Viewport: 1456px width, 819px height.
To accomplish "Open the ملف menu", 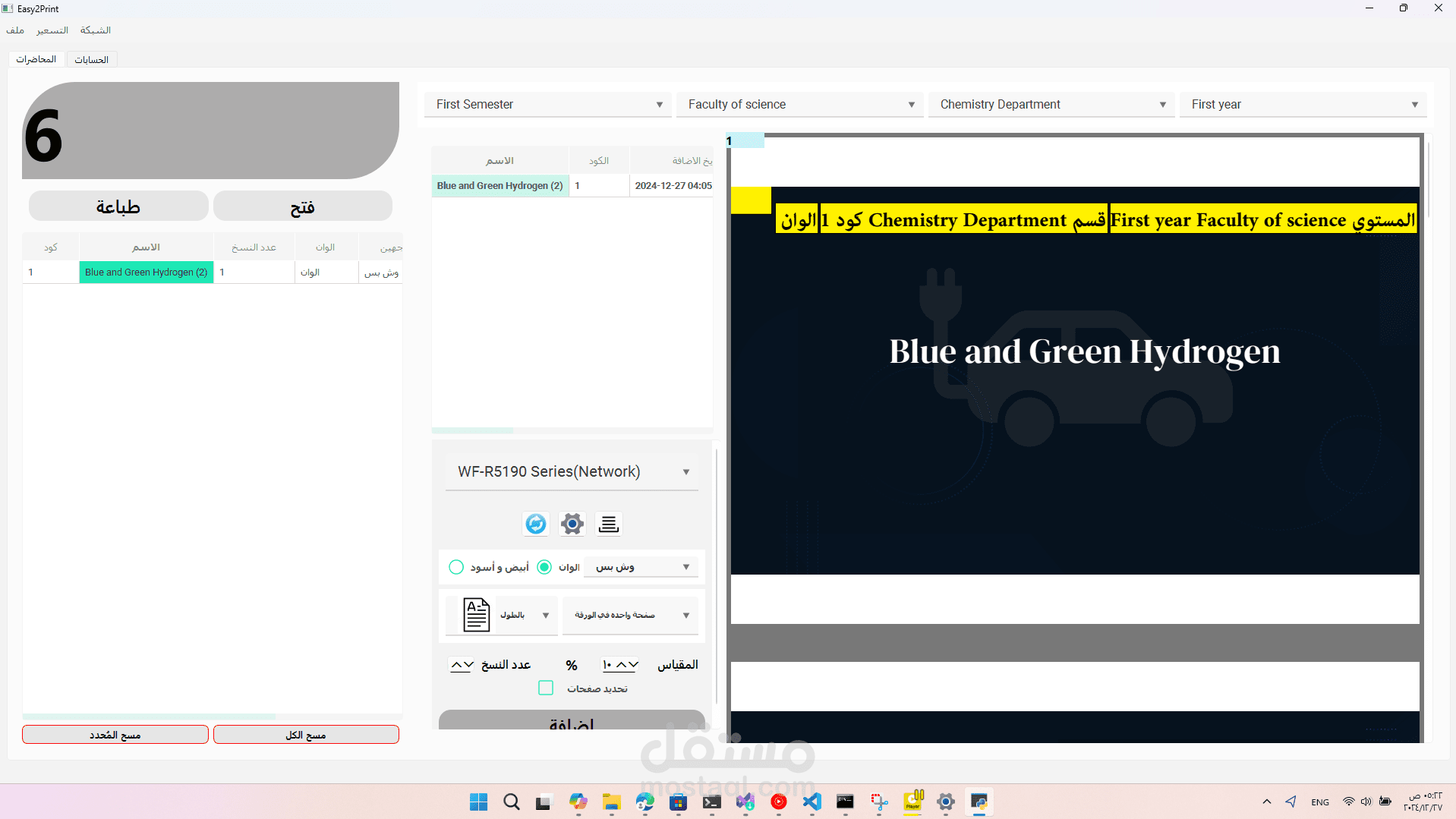I will tap(15, 30).
